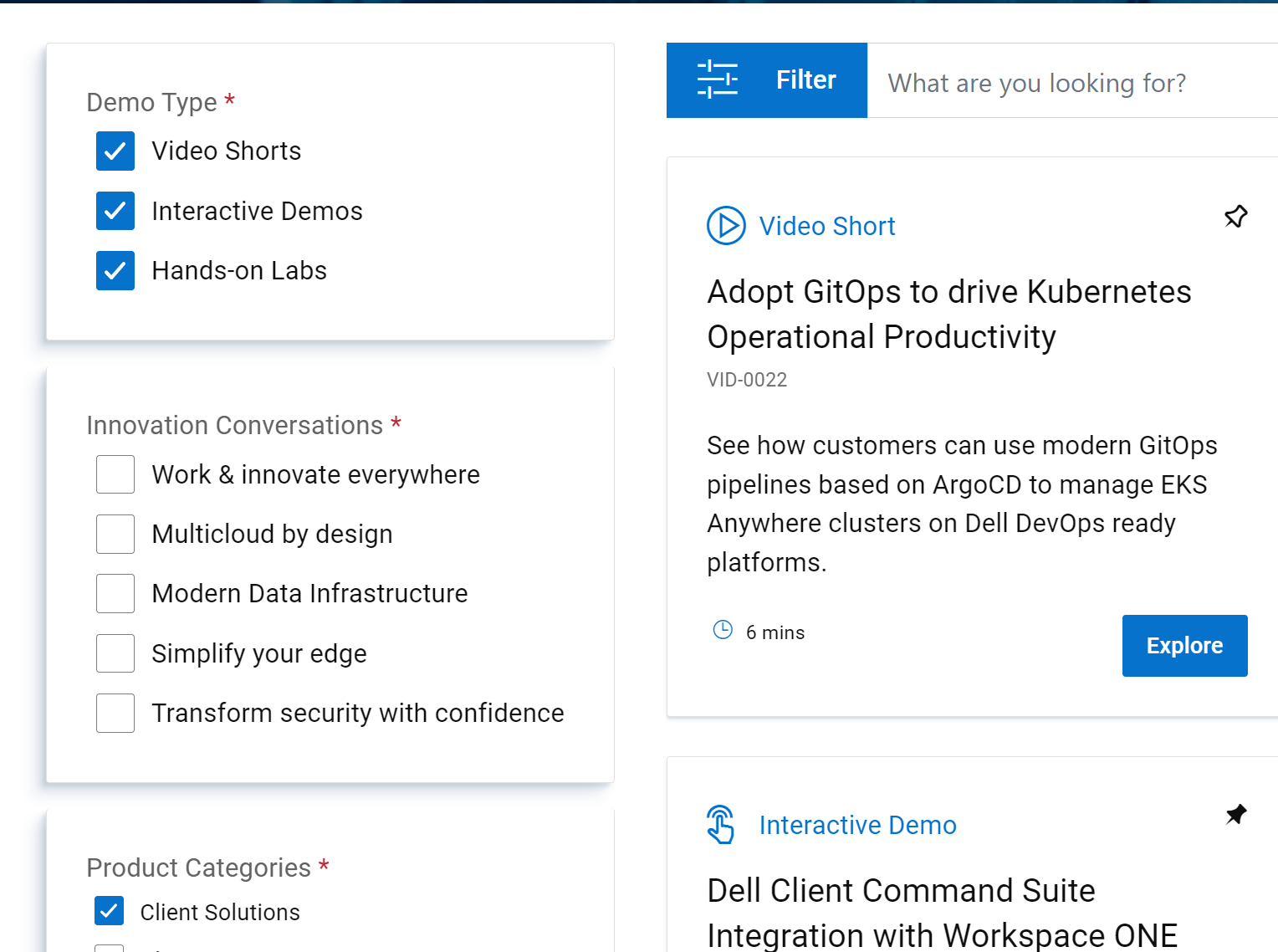This screenshot has width=1278, height=952.
Task: Uncheck the Video Shorts demo type
Action: (115, 151)
